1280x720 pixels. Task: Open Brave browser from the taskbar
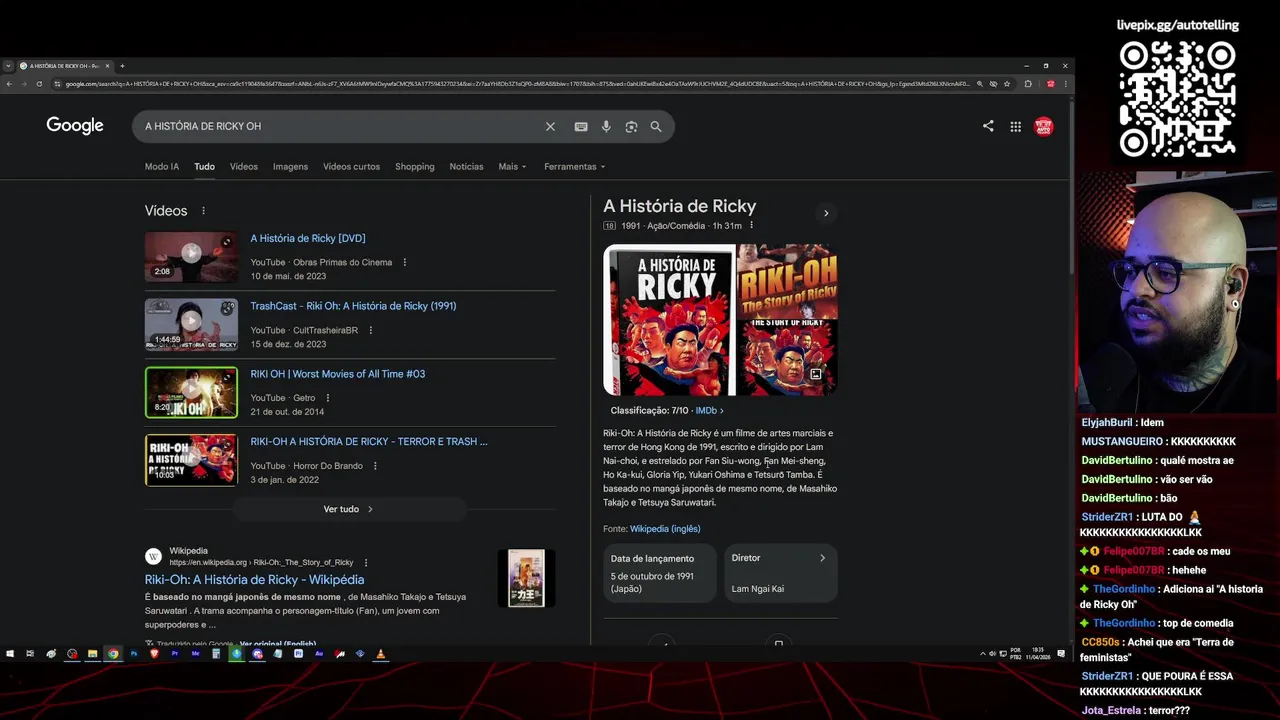pos(154,654)
